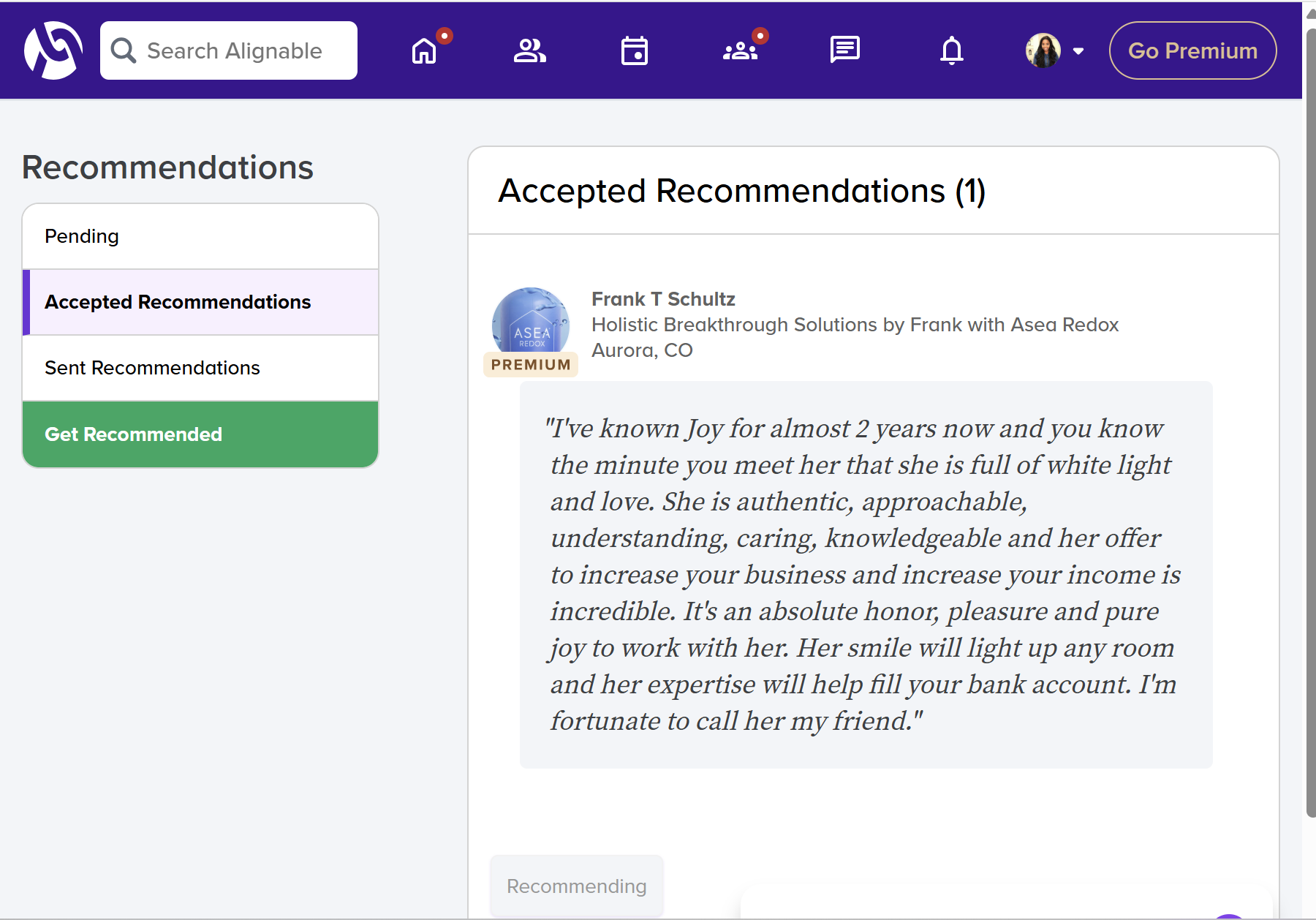Select the Pending tab
Image resolution: width=1316 pixels, height=920 pixels.
point(200,236)
